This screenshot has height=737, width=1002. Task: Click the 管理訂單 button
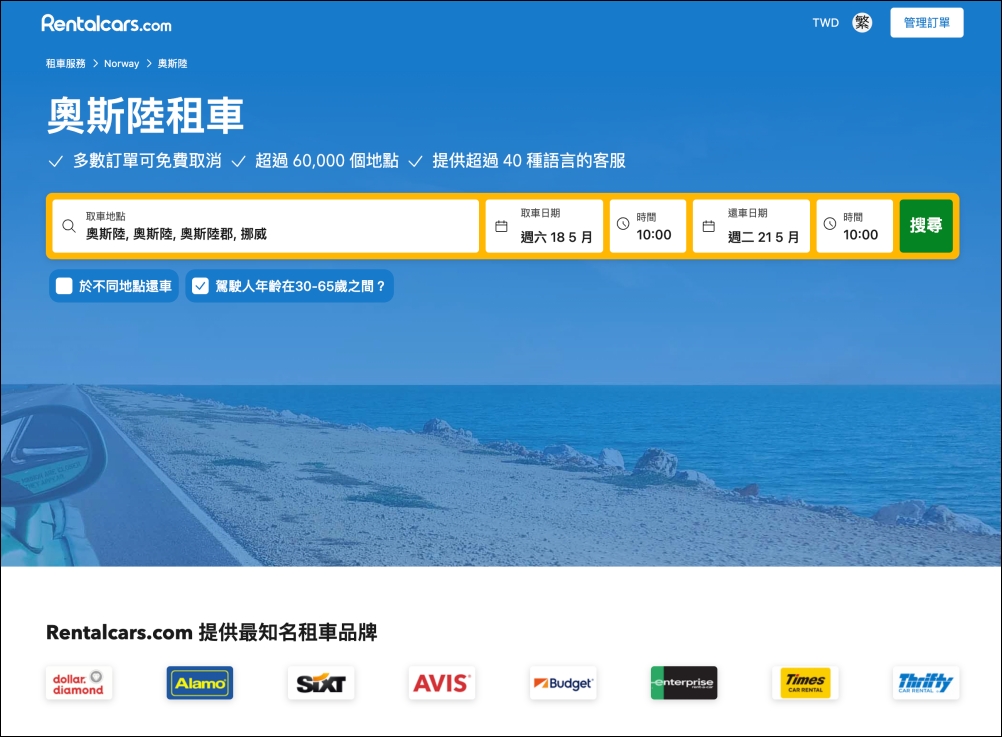[927, 23]
